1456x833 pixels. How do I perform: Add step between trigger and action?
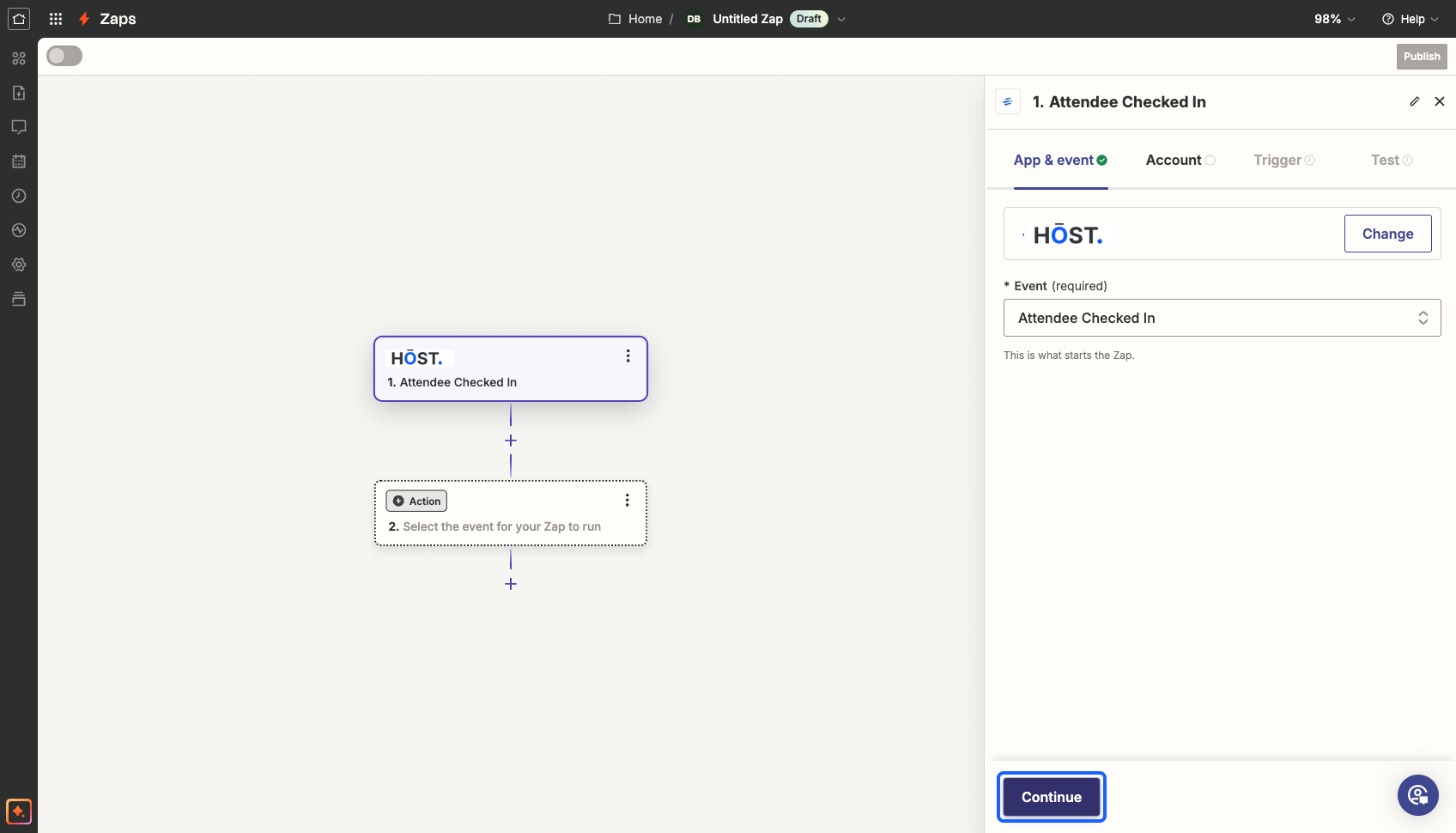point(511,441)
